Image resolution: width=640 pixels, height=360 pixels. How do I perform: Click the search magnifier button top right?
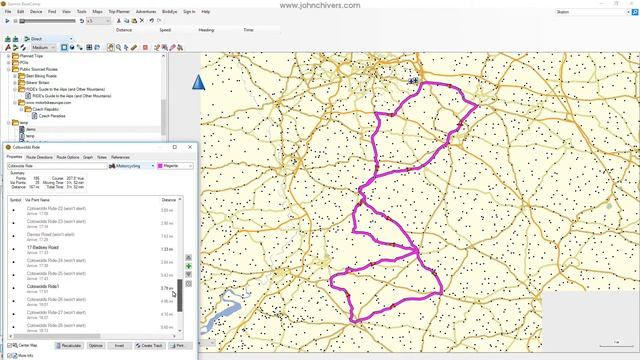(x=635, y=12)
